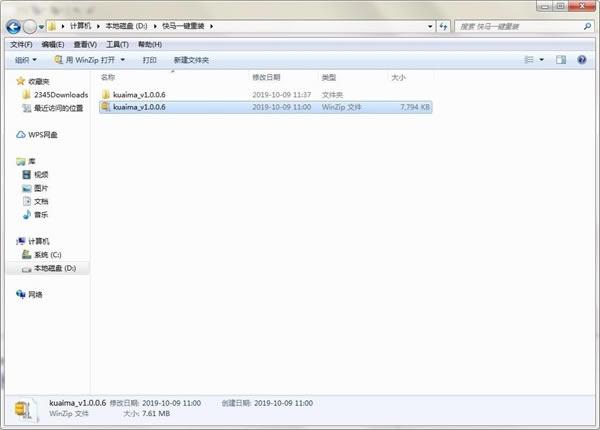Select the kuaima_v1.0.0.6 WinZip file row
Screen dimensions: 600x430
pyautogui.click(x=266, y=107)
